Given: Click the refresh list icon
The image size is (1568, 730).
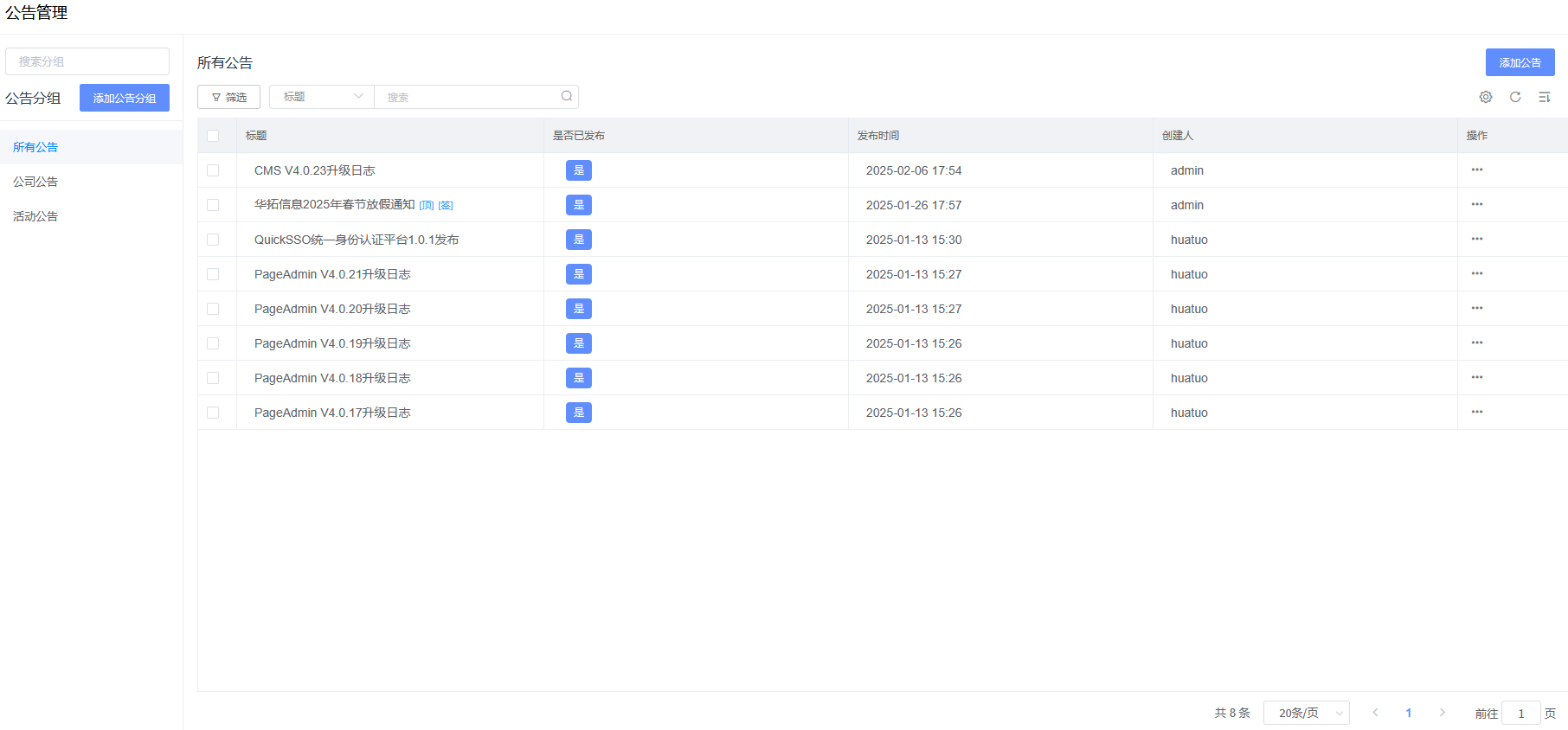Looking at the screenshot, I should (1515, 97).
